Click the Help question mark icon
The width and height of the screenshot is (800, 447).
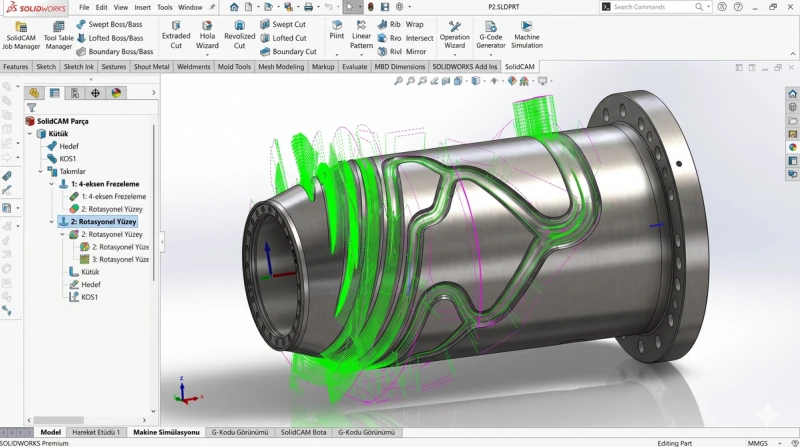pyautogui.click(x=738, y=7)
